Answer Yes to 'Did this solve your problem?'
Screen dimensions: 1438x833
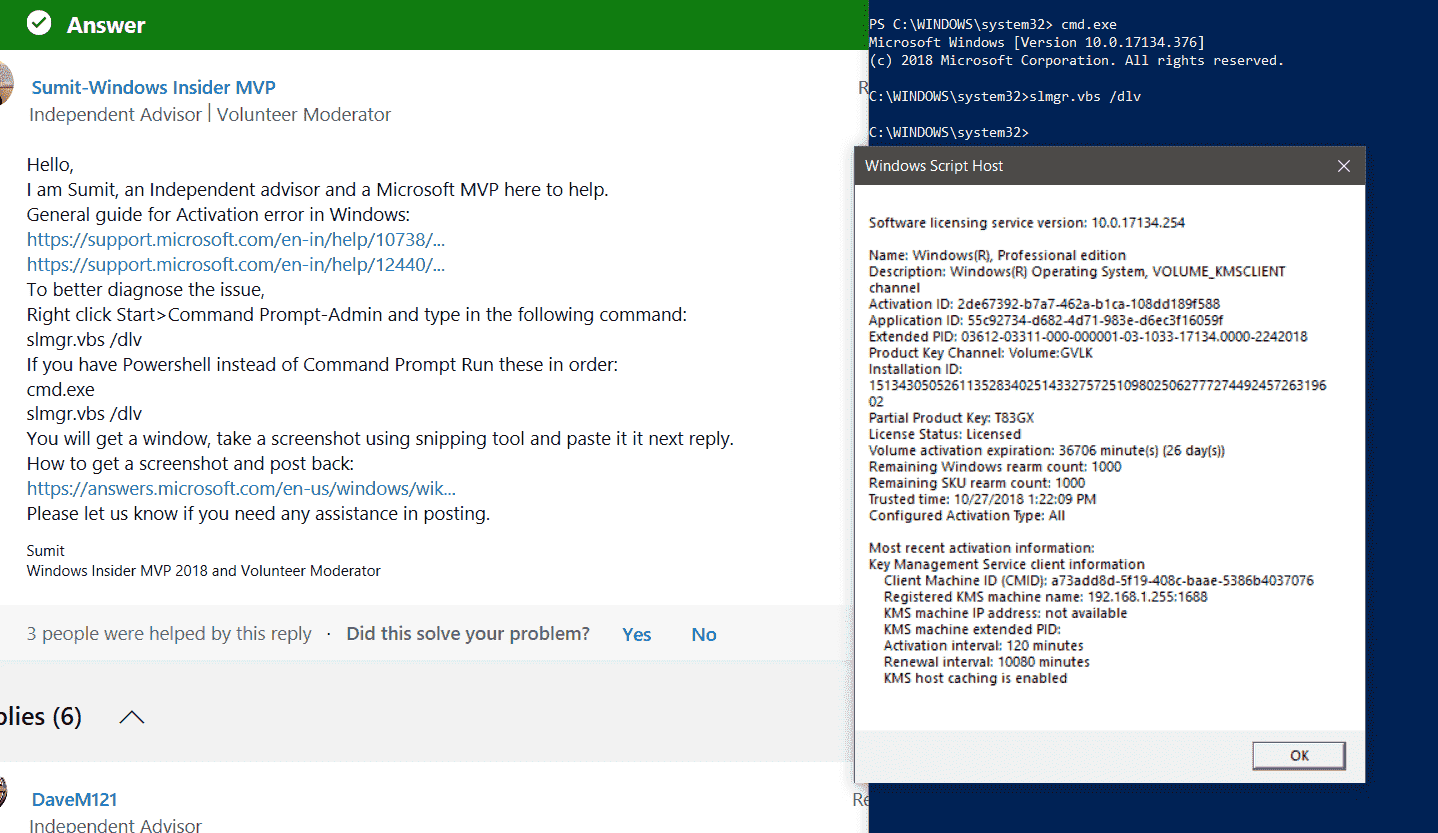pyautogui.click(x=636, y=634)
